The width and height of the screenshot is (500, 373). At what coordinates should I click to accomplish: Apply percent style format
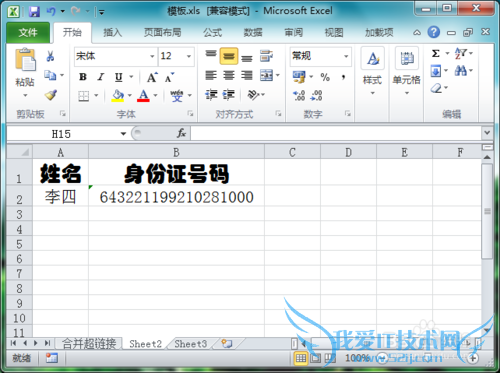click(x=325, y=77)
